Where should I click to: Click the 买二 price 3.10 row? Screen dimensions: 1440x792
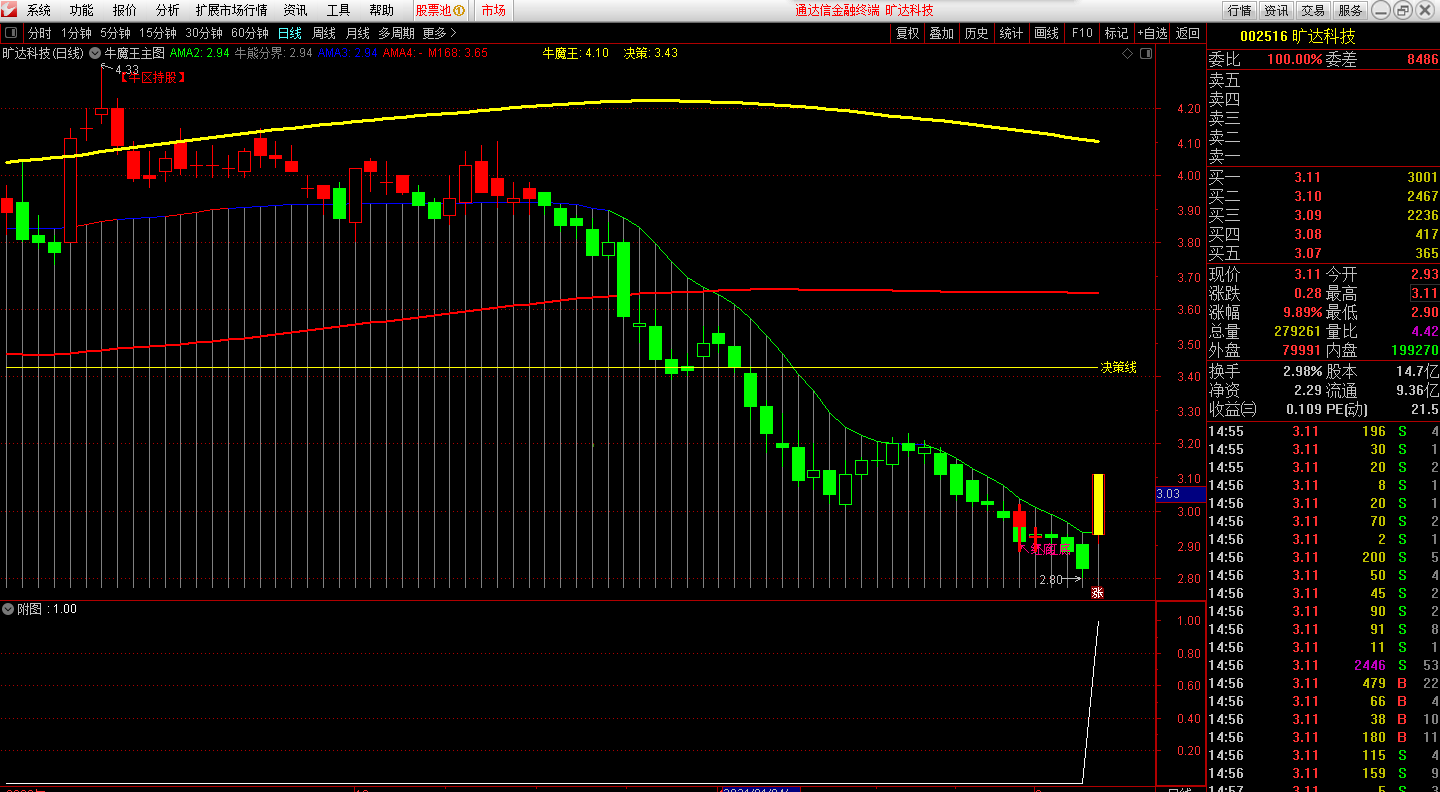click(1323, 196)
